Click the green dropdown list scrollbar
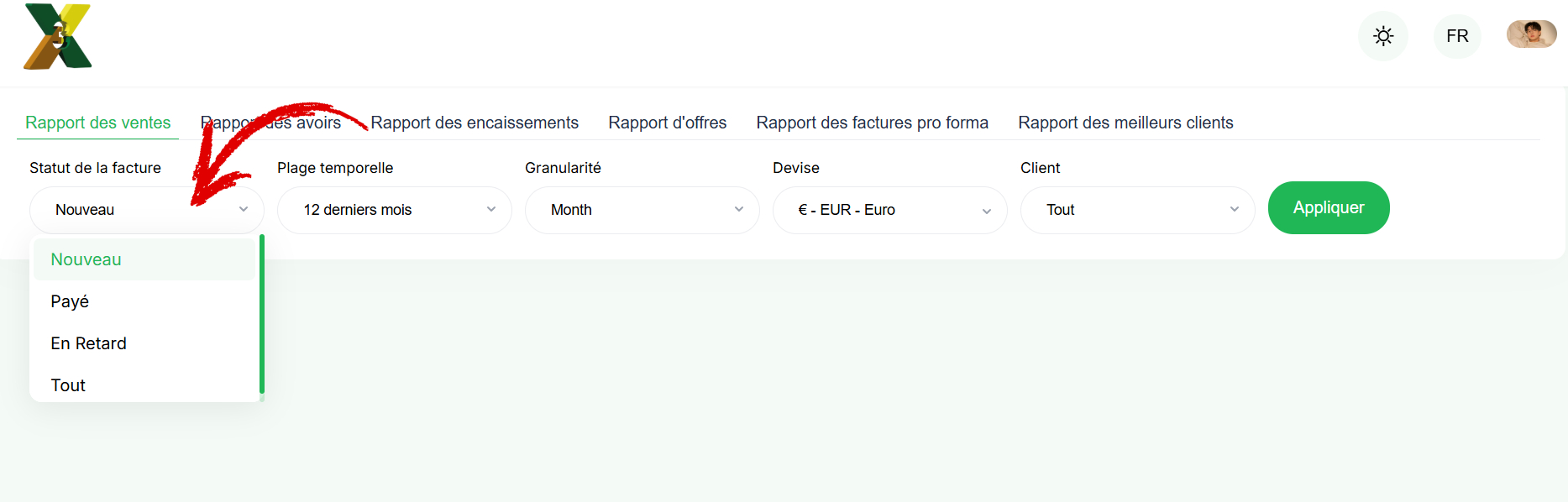The width and height of the screenshot is (1568, 502). [x=262, y=314]
